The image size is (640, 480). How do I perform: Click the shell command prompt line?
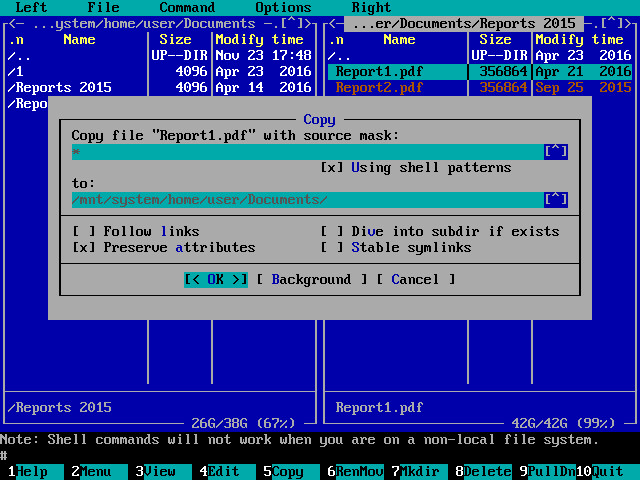coord(320,456)
